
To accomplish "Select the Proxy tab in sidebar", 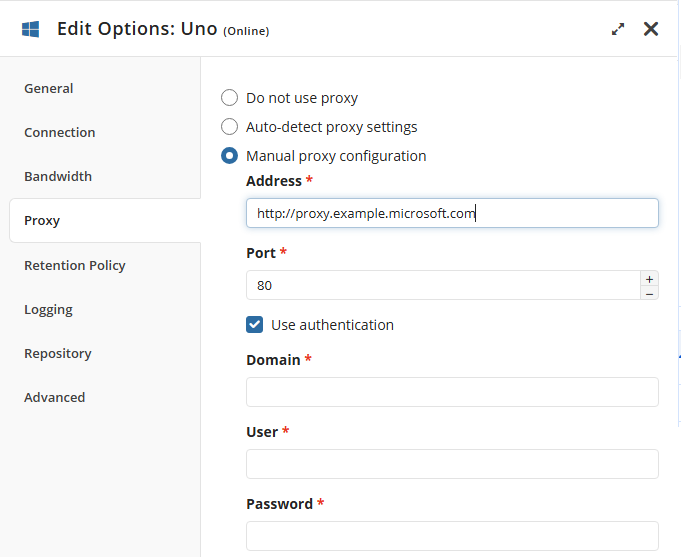I will [x=42, y=221].
